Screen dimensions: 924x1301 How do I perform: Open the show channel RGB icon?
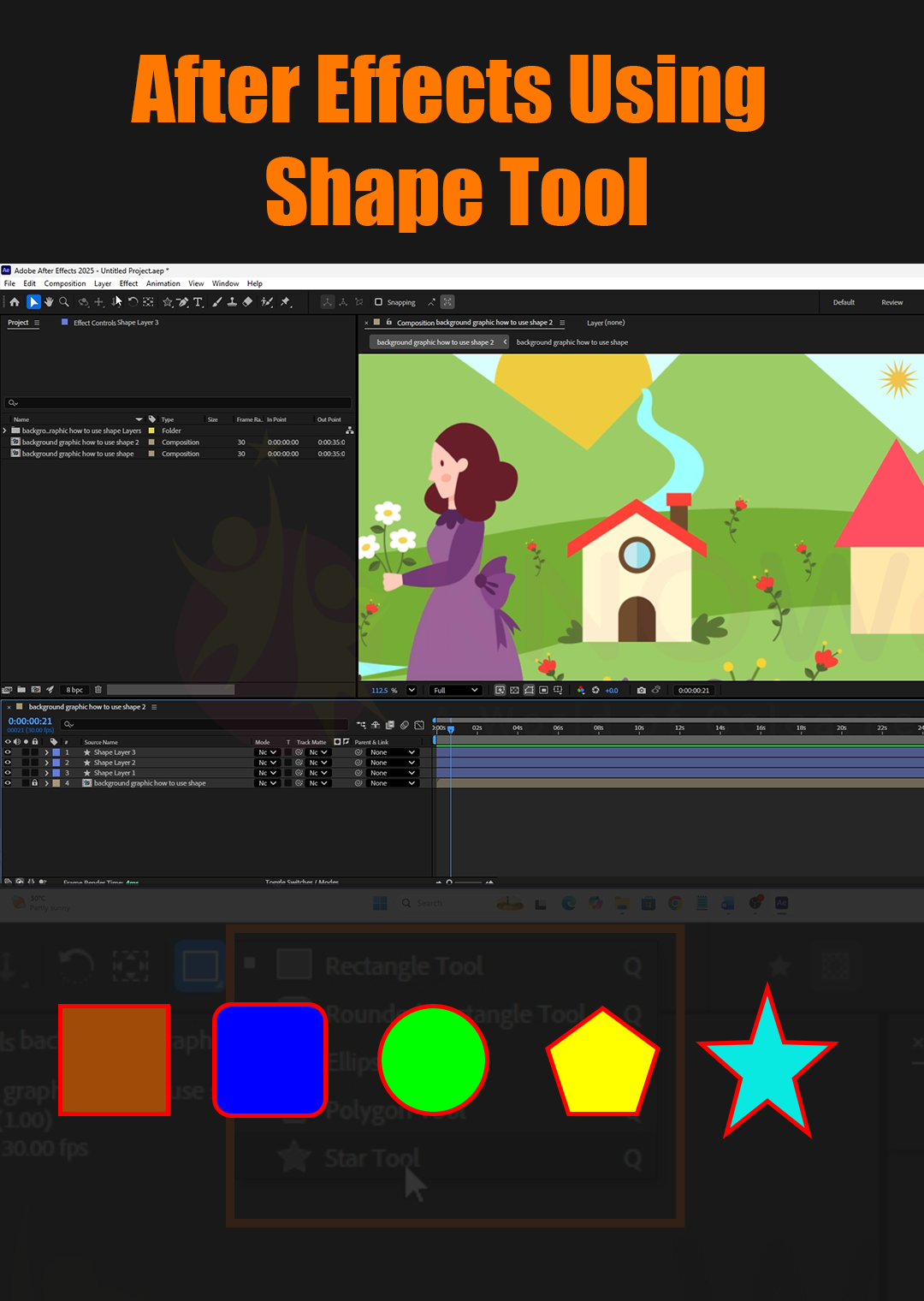pyautogui.click(x=580, y=690)
